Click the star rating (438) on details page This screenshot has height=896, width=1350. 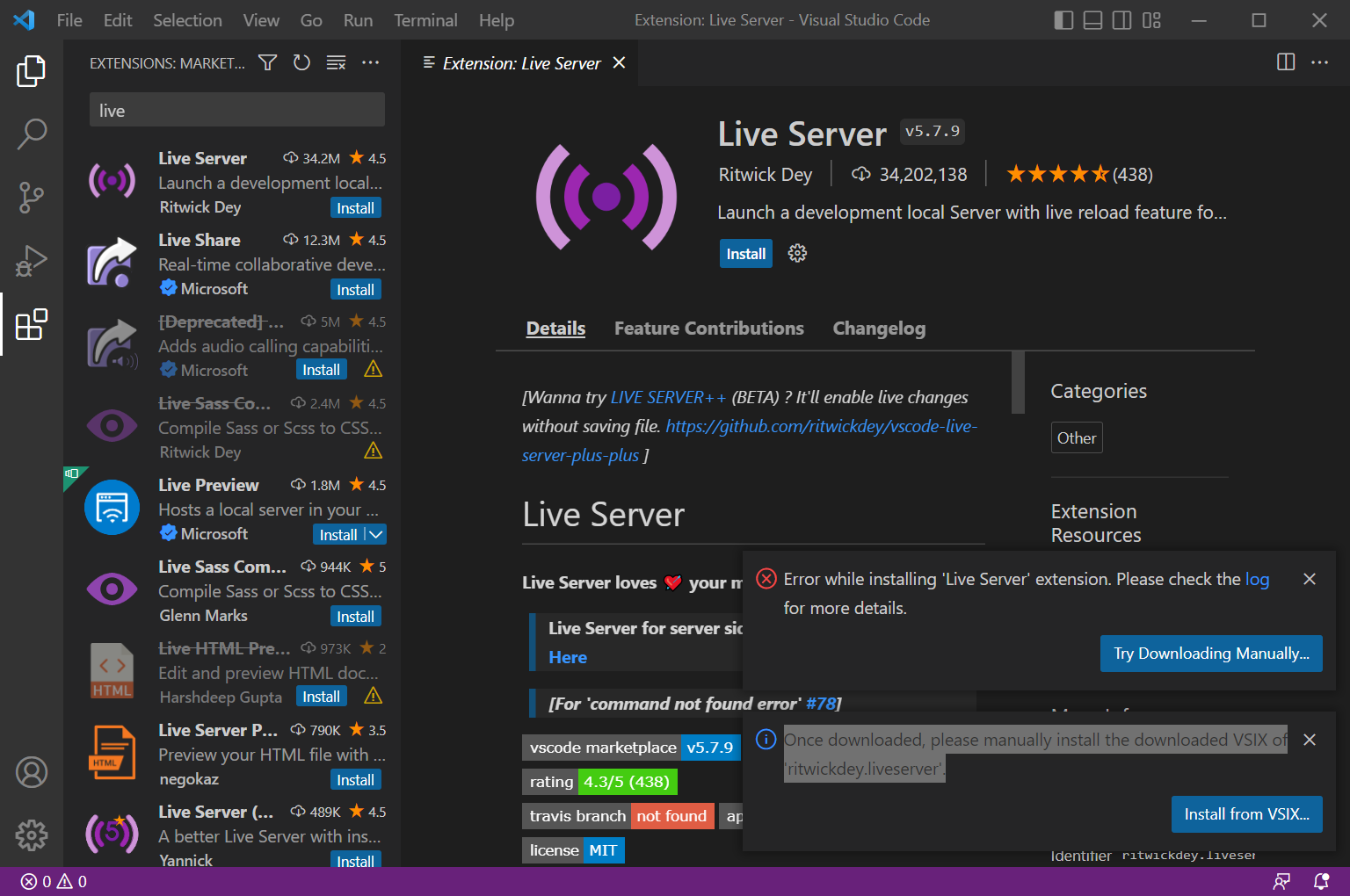[1079, 174]
